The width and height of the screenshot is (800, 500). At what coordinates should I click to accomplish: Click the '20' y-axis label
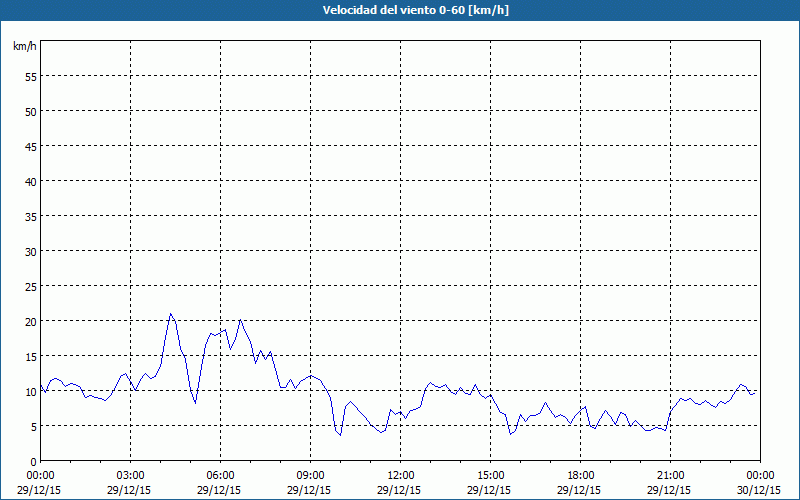coord(31,321)
